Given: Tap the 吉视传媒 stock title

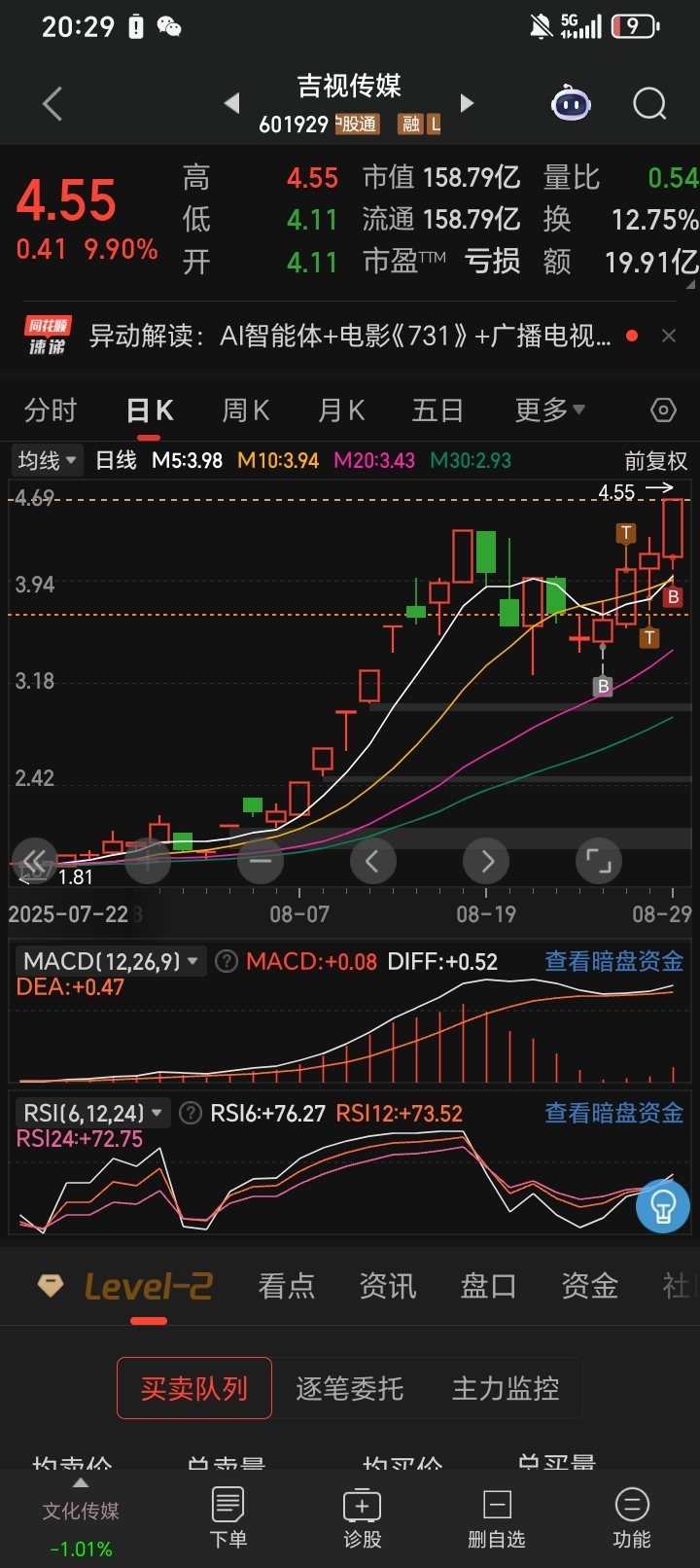Looking at the screenshot, I should [x=349, y=86].
